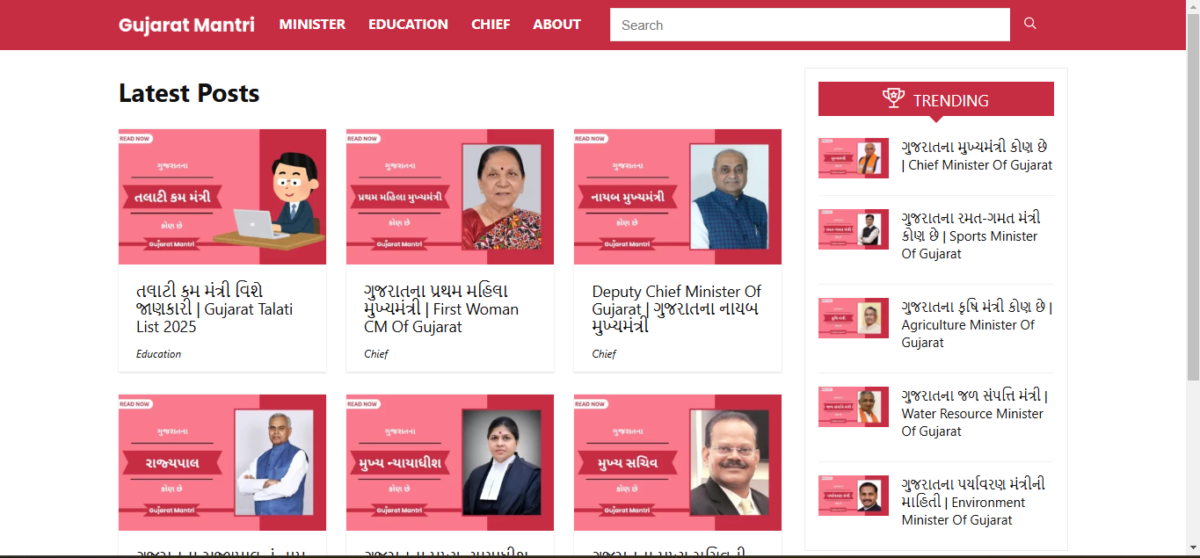Open trending Agriculture Minister Of Gujarat thumbnail
The image size is (1200, 558).
click(853, 318)
